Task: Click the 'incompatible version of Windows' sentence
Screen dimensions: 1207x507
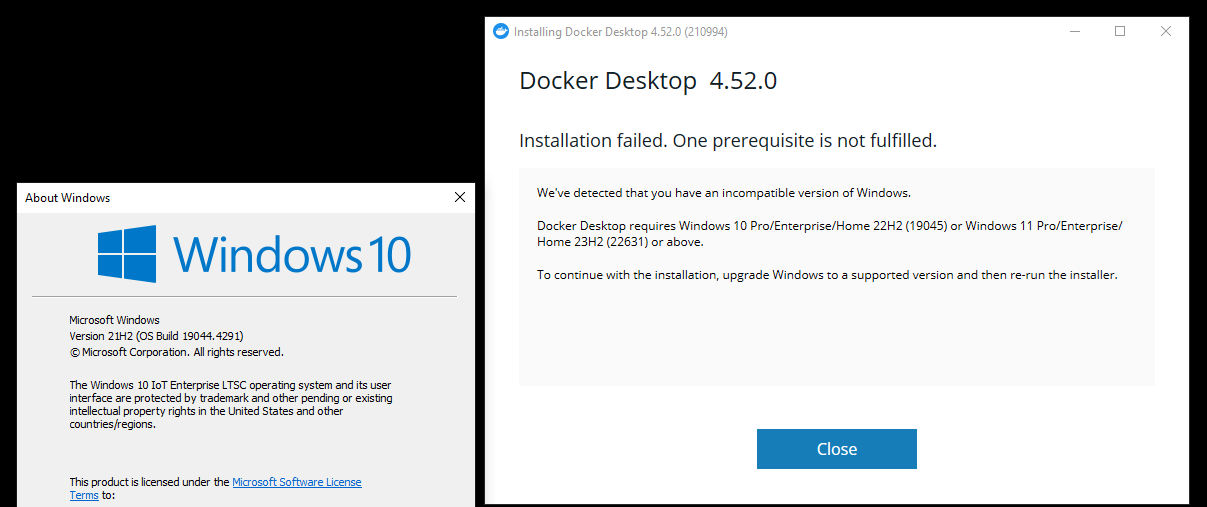Action: tap(724, 193)
